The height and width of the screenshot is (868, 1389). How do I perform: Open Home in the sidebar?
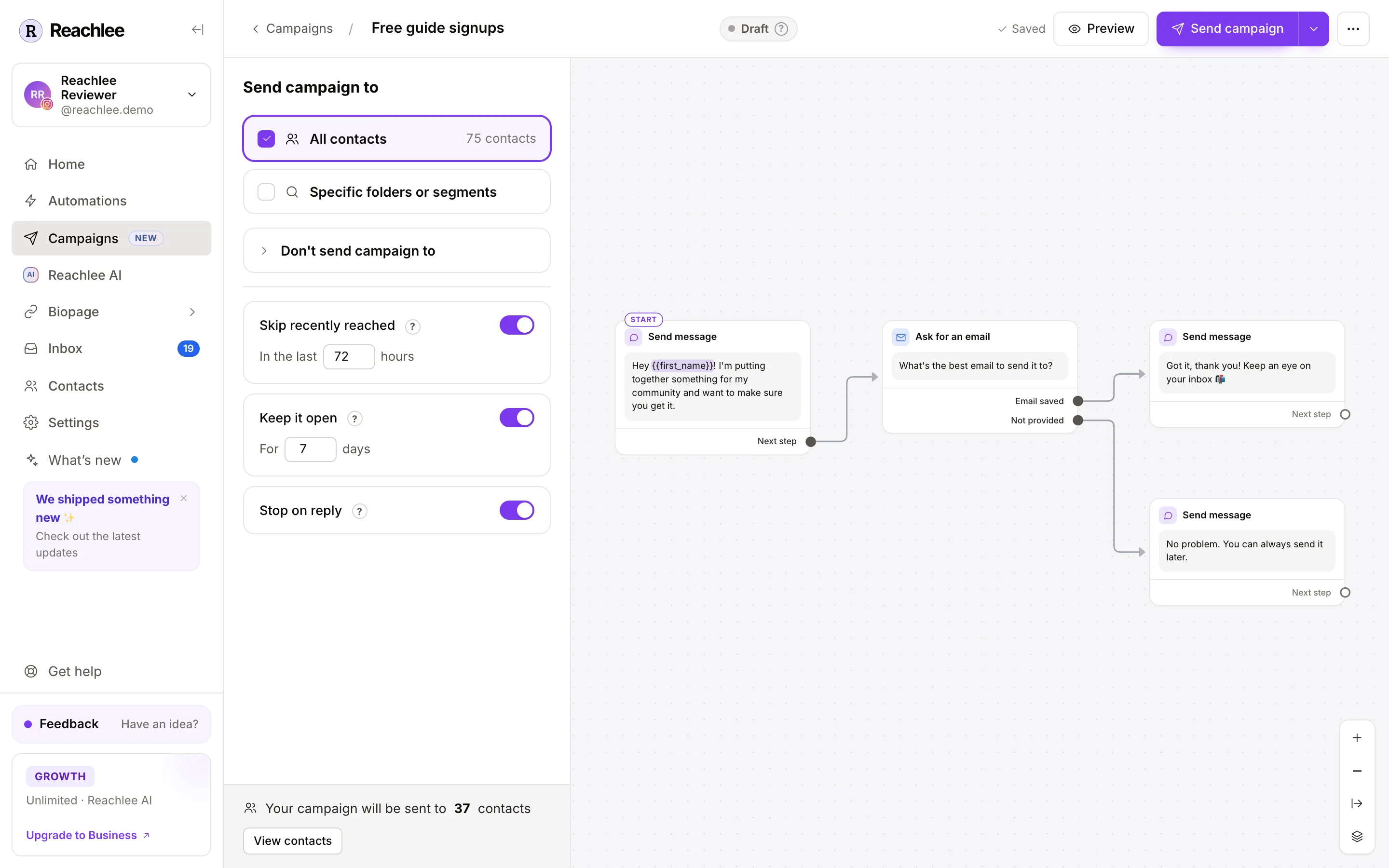pyautogui.click(x=111, y=164)
